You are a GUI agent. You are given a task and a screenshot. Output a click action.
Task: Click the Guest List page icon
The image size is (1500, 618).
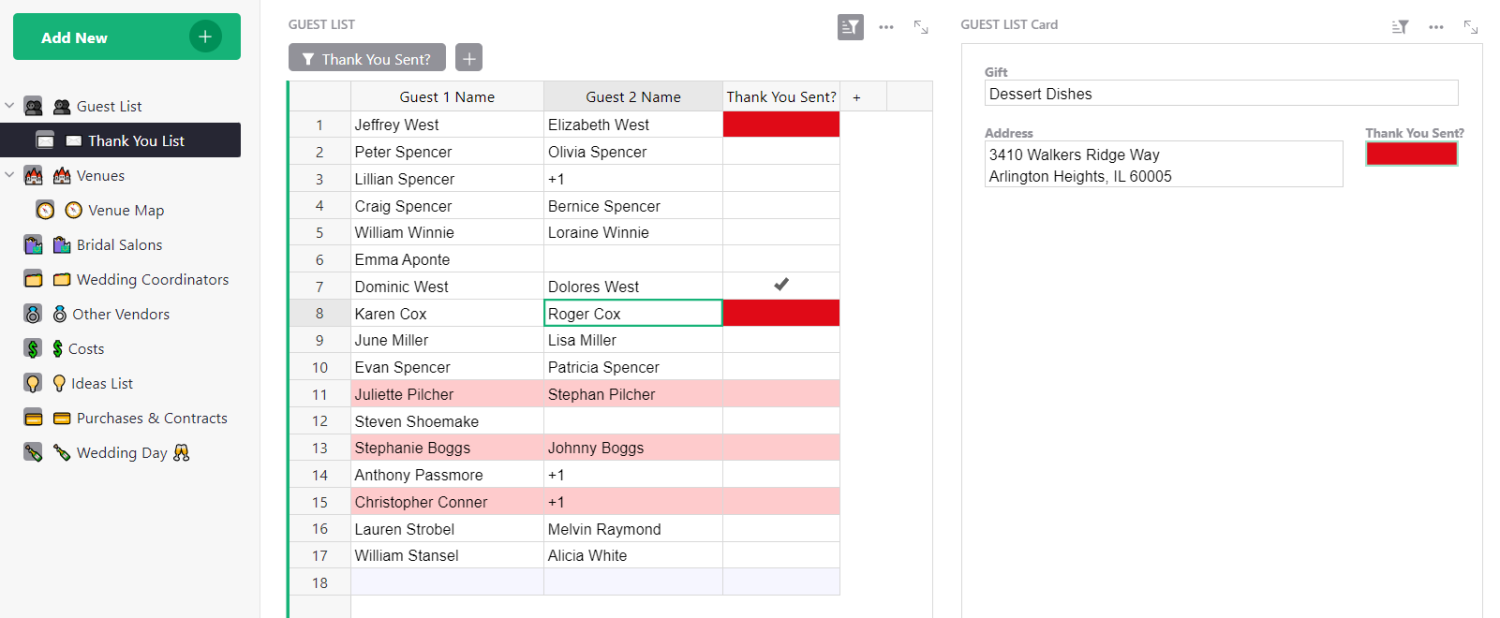[x=33, y=106]
